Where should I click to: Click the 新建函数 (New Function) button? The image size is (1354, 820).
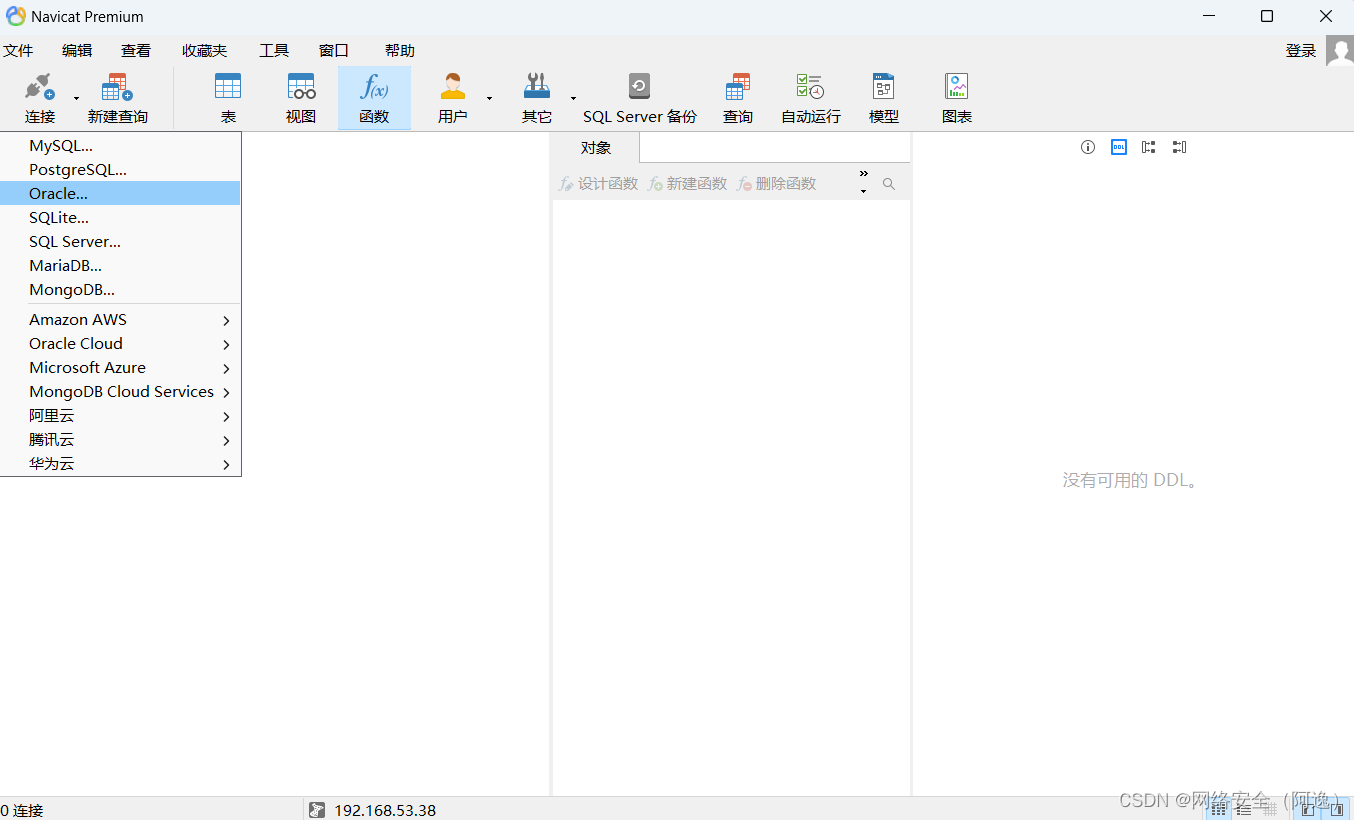point(688,184)
